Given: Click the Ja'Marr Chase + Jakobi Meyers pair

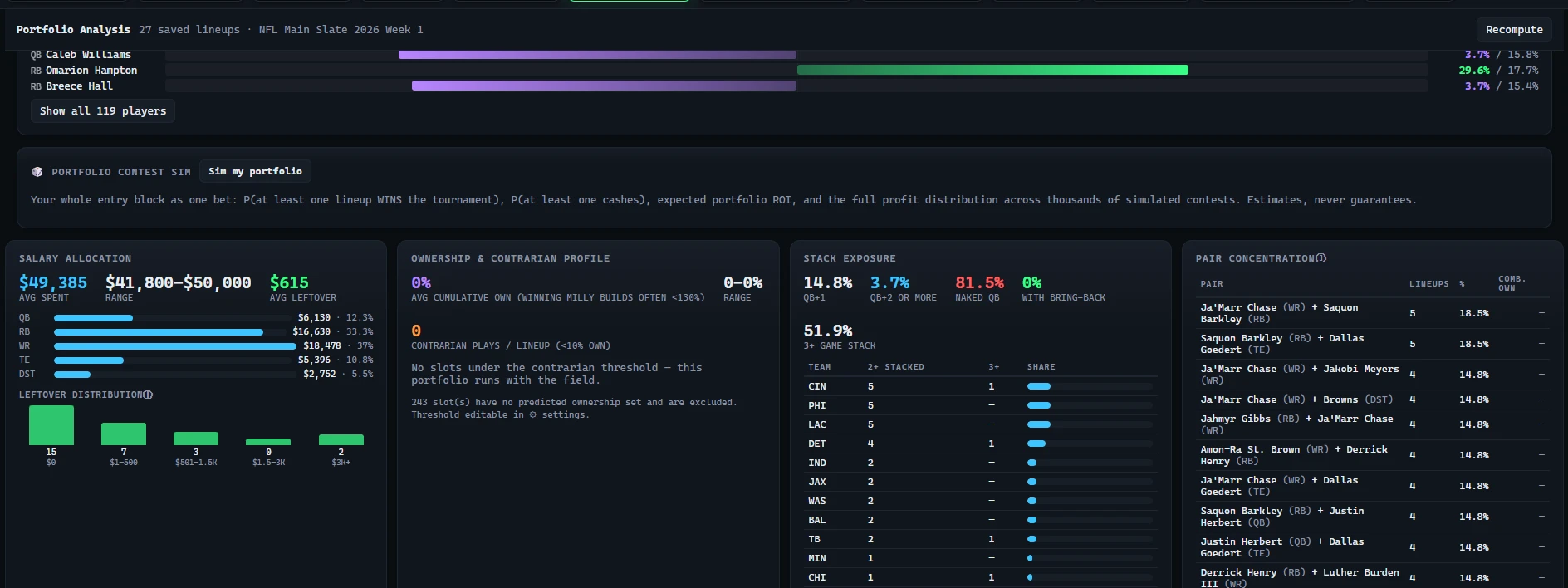Looking at the screenshot, I should 1299,375.
